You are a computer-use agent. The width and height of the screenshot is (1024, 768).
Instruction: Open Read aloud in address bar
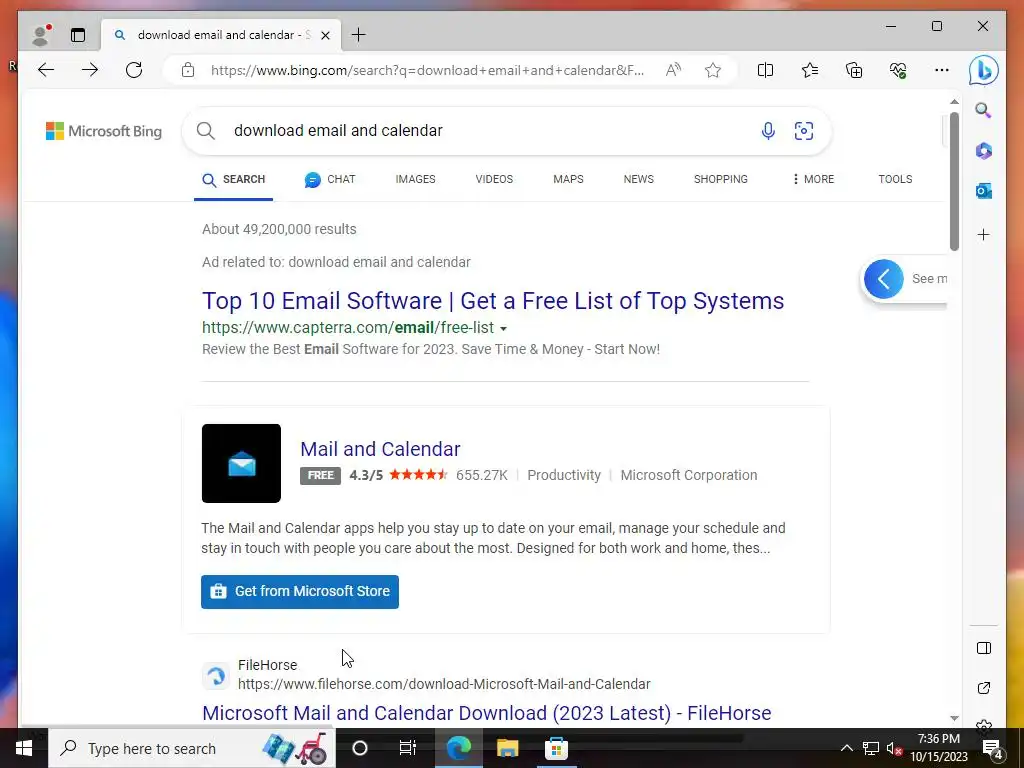[673, 70]
